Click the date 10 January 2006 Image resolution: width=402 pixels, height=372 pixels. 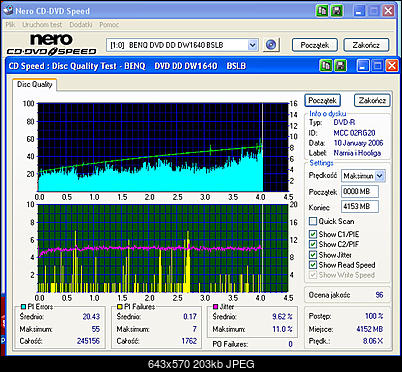[x=358, y=143]
